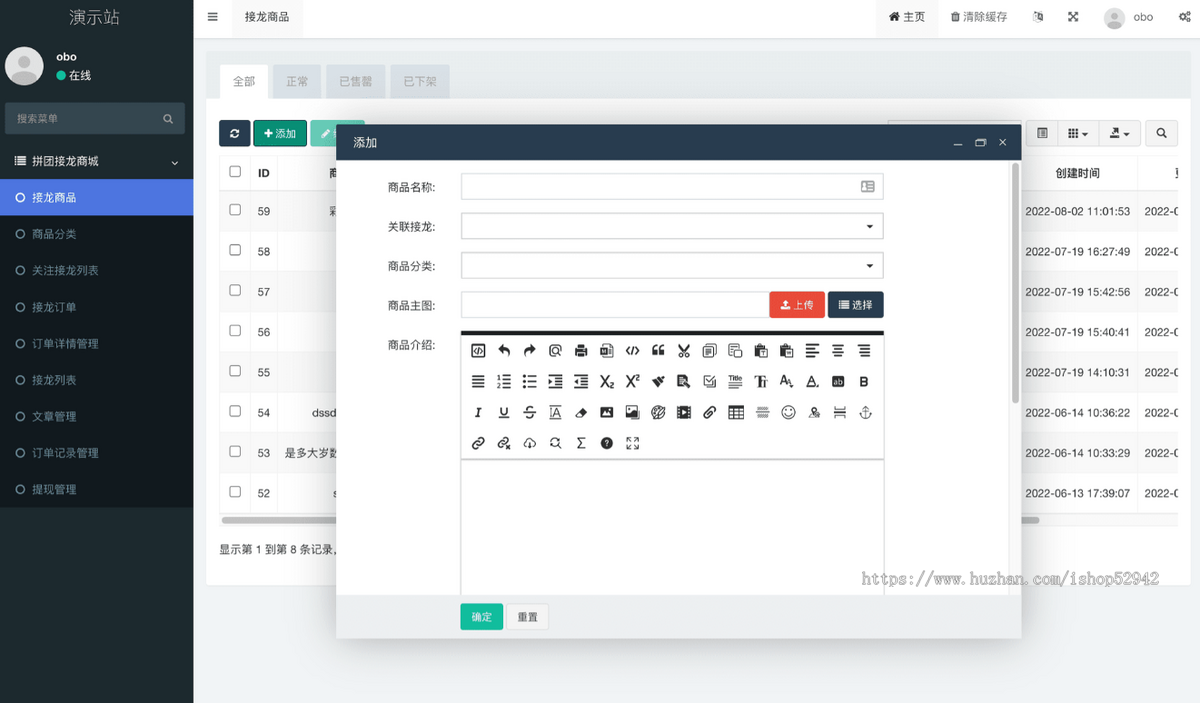The width and height of the screenshot is (1200, 703).
Task: Toggle HTML source view in editor
Action: (478, 351)
